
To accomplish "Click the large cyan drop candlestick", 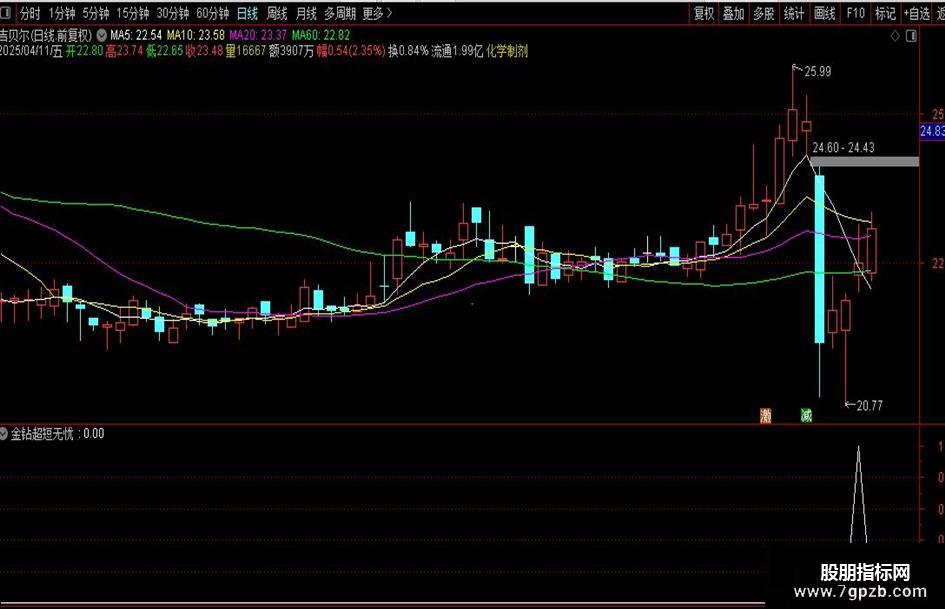I will 820,259.
